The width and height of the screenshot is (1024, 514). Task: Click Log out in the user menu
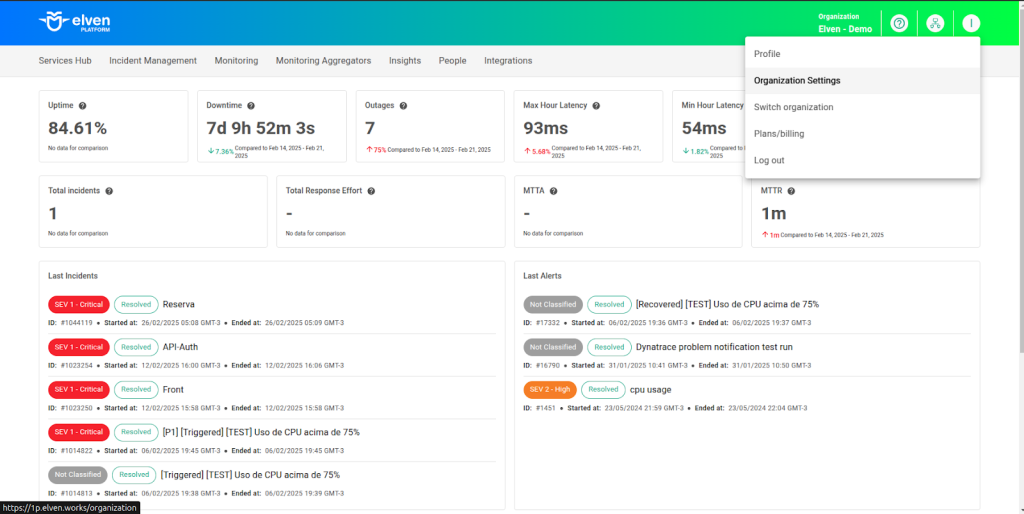(769, 160)
